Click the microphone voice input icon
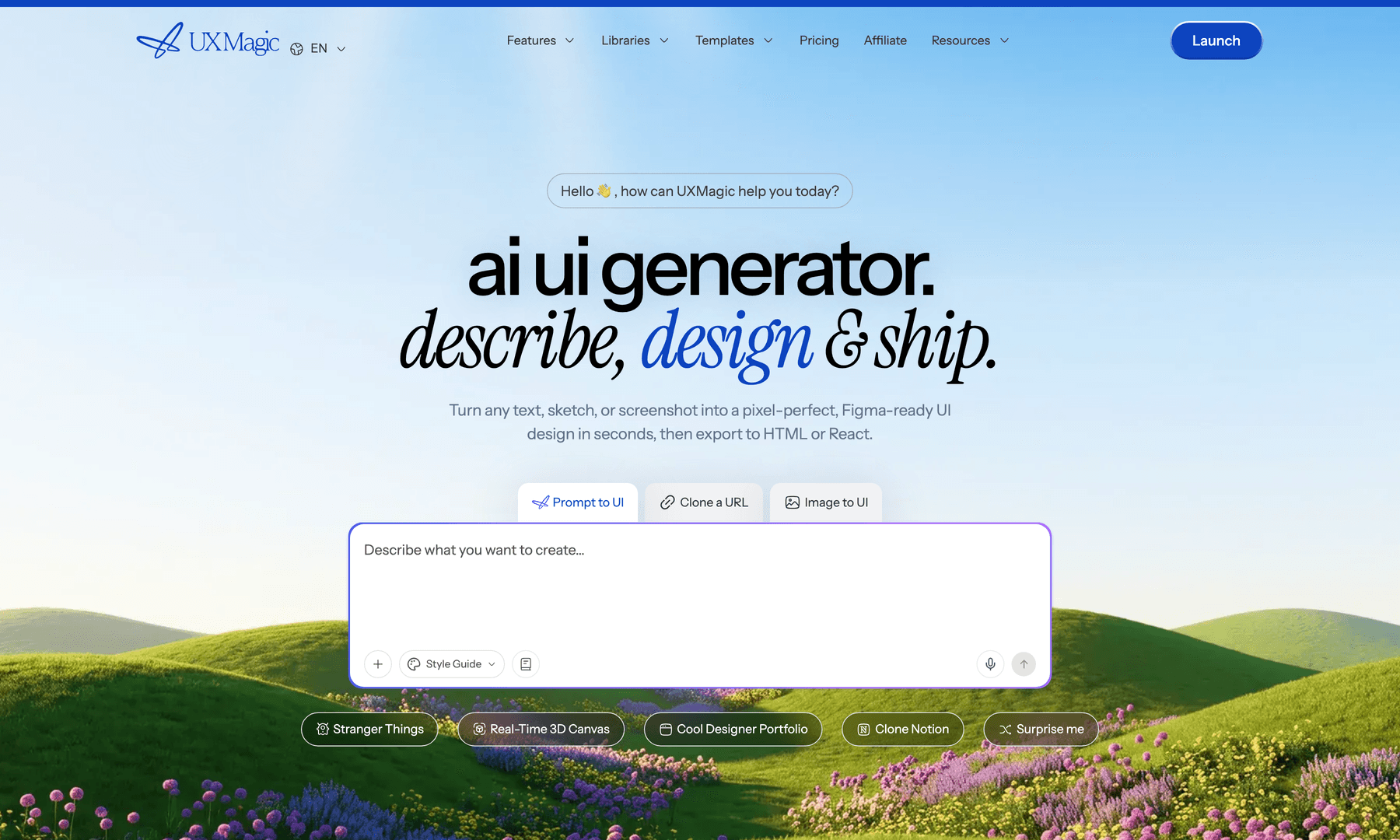This screenshot has width=1400, height=840. 990,664
